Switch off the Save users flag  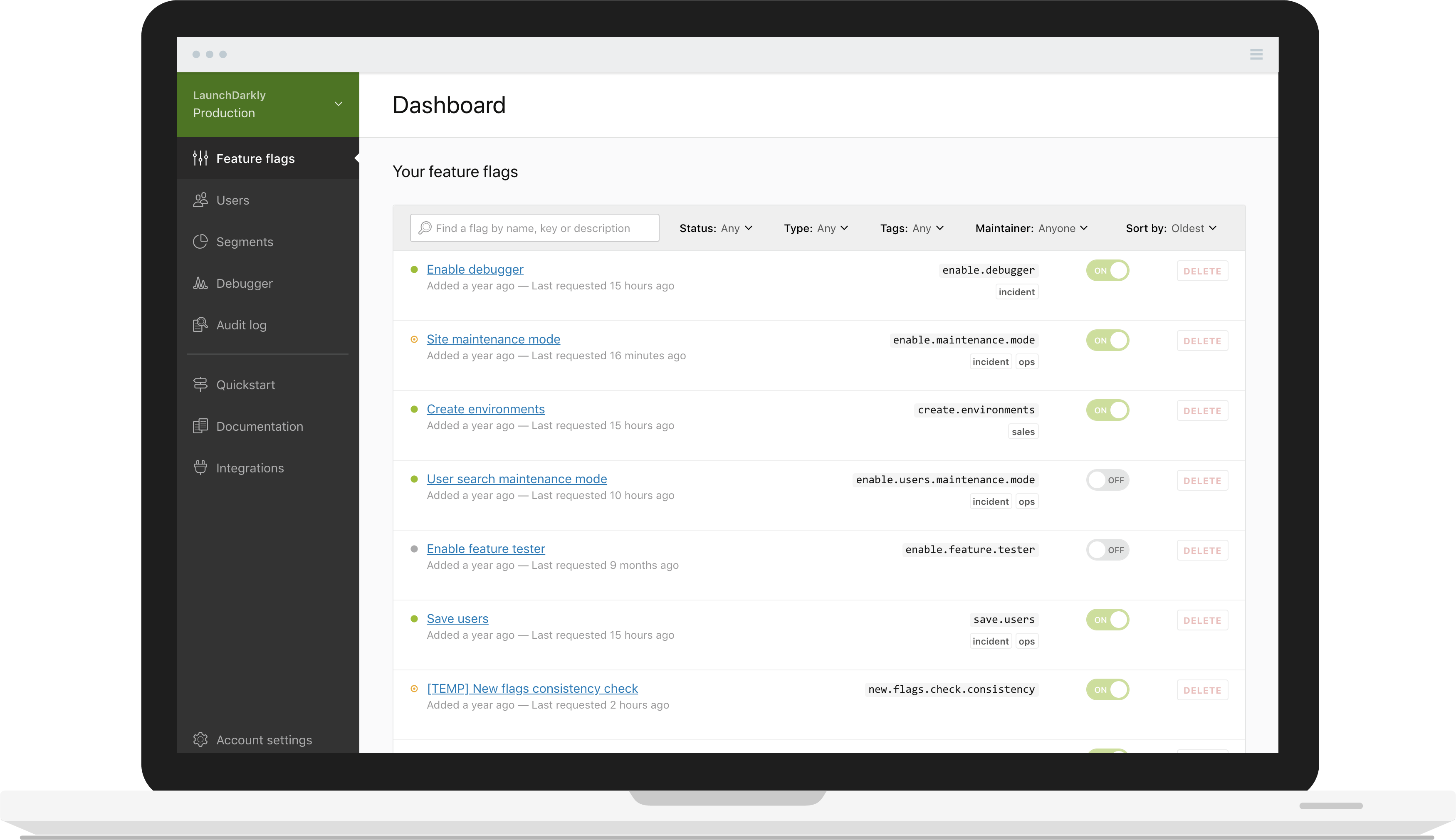[x=1107, y=619]
